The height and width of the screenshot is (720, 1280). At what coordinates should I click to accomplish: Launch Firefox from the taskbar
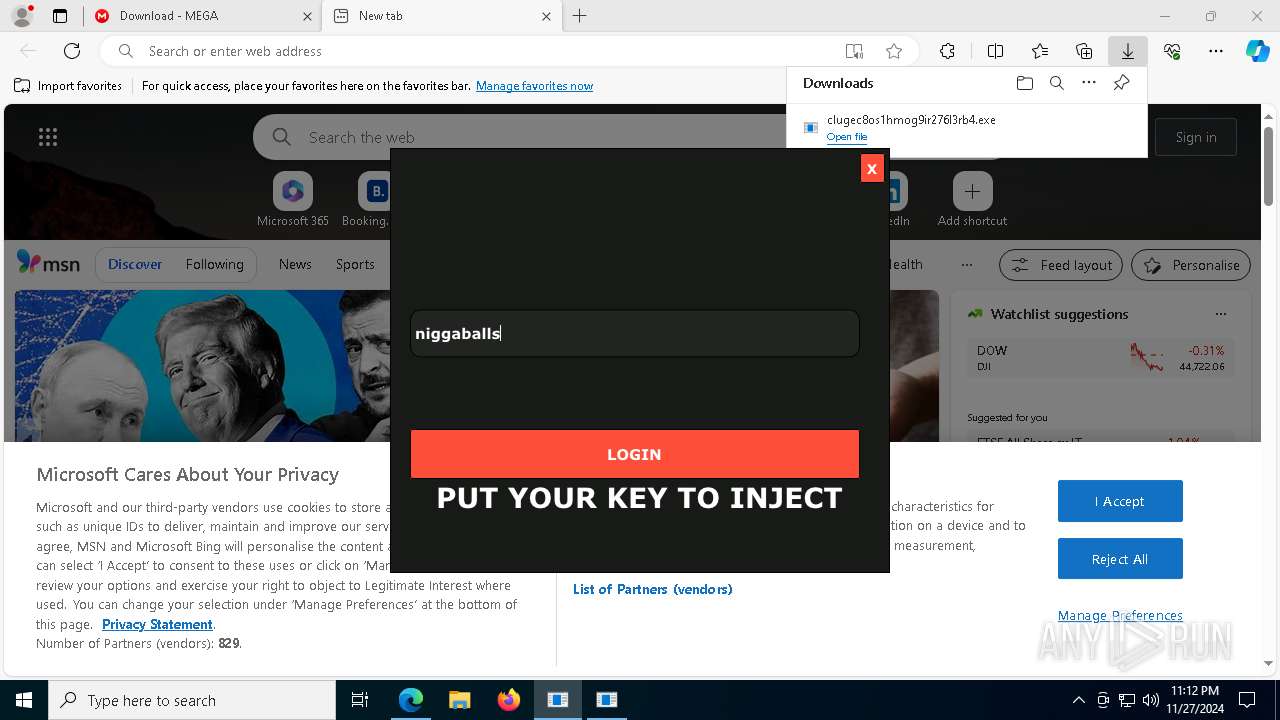point(508,700)
